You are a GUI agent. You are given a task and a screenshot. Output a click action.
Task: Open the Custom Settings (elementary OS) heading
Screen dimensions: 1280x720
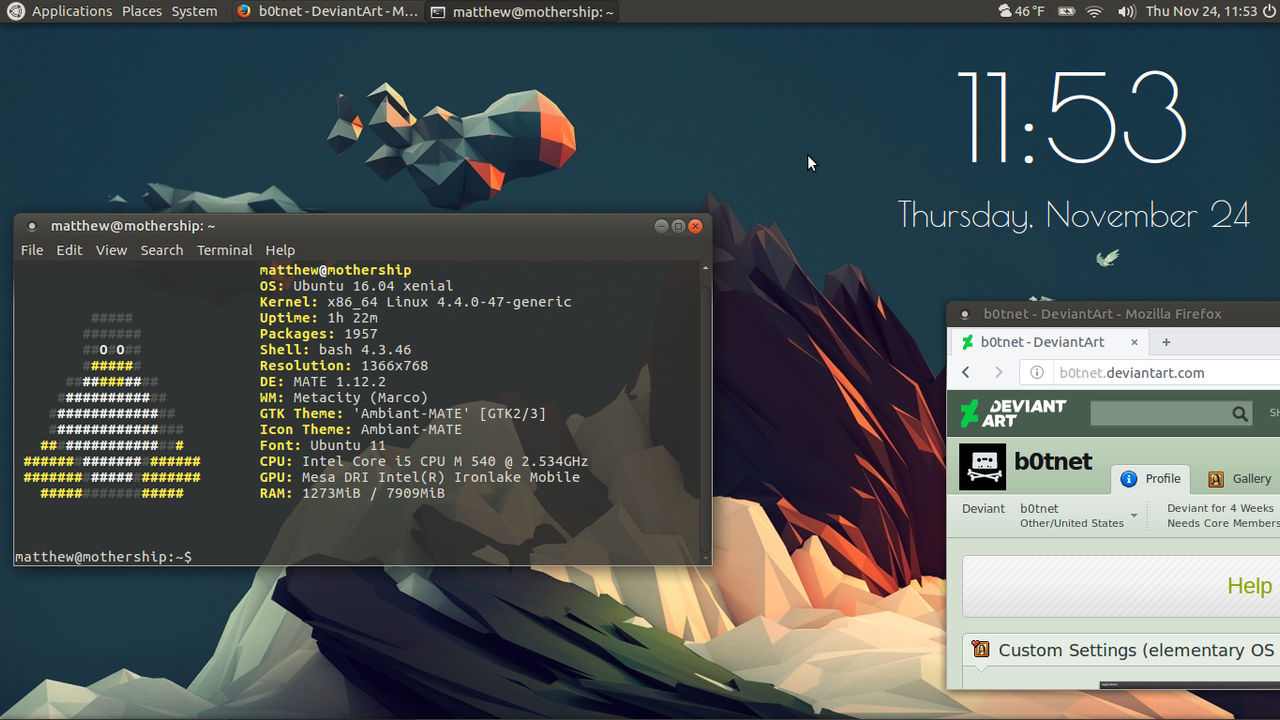point(1136,650)
